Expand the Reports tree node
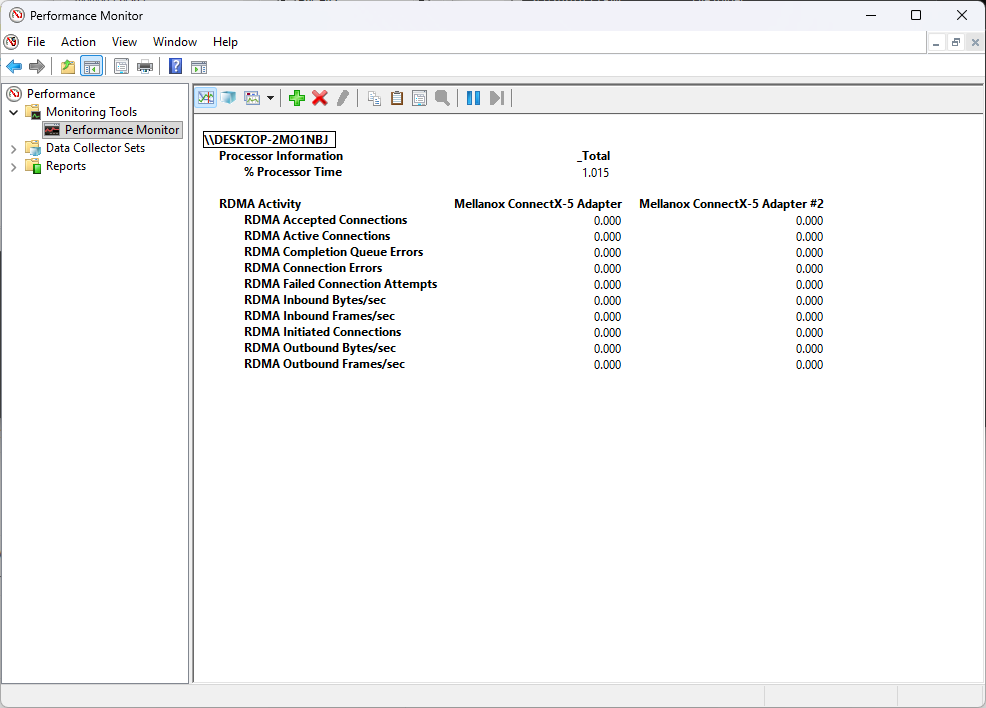Screen dimensions: 986x708 coord(14,166)
